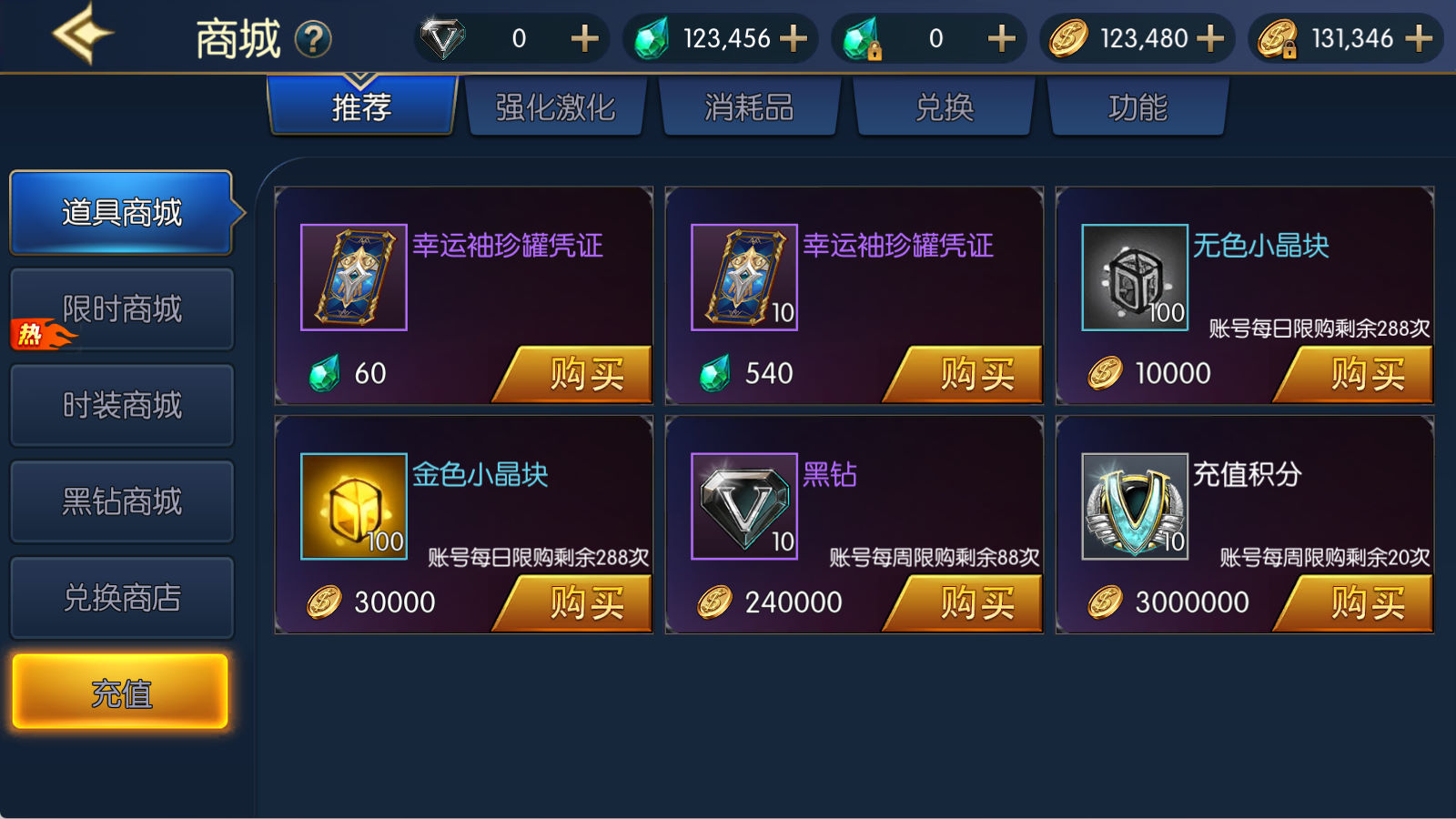Tap the back arrow icon
Screen dimensions: 1456x819
[x=83, y=35]
